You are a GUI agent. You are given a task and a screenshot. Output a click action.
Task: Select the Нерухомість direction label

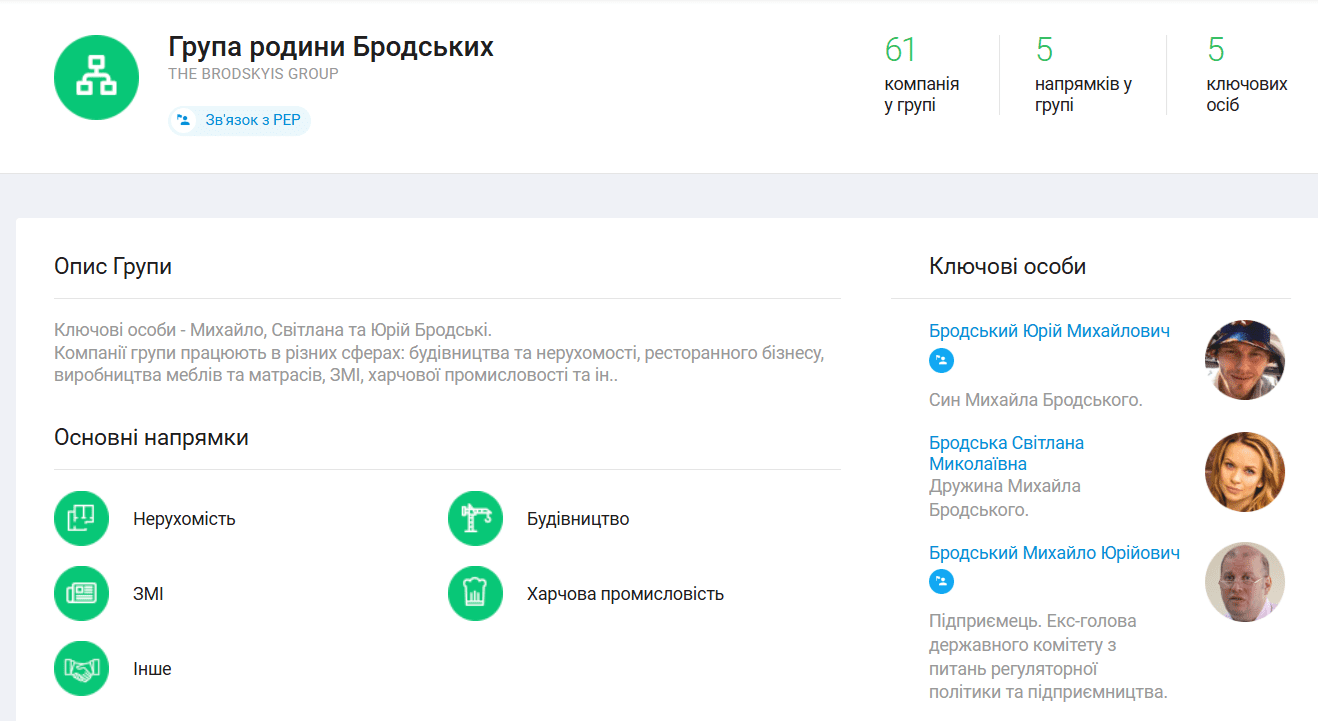click(184, 519)
